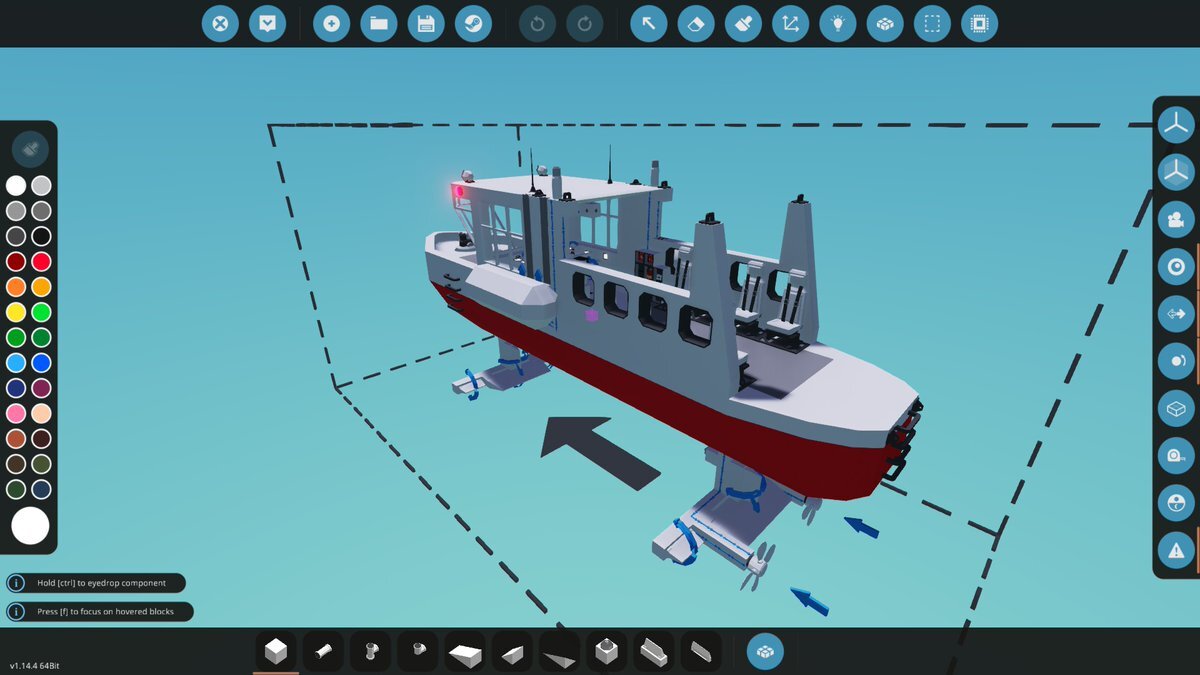Image resolution: width=1200 pixels, height=675 pixels.
Task: Open the component inventory blue button
Action: pyautogui.click(x=766, y=651)
